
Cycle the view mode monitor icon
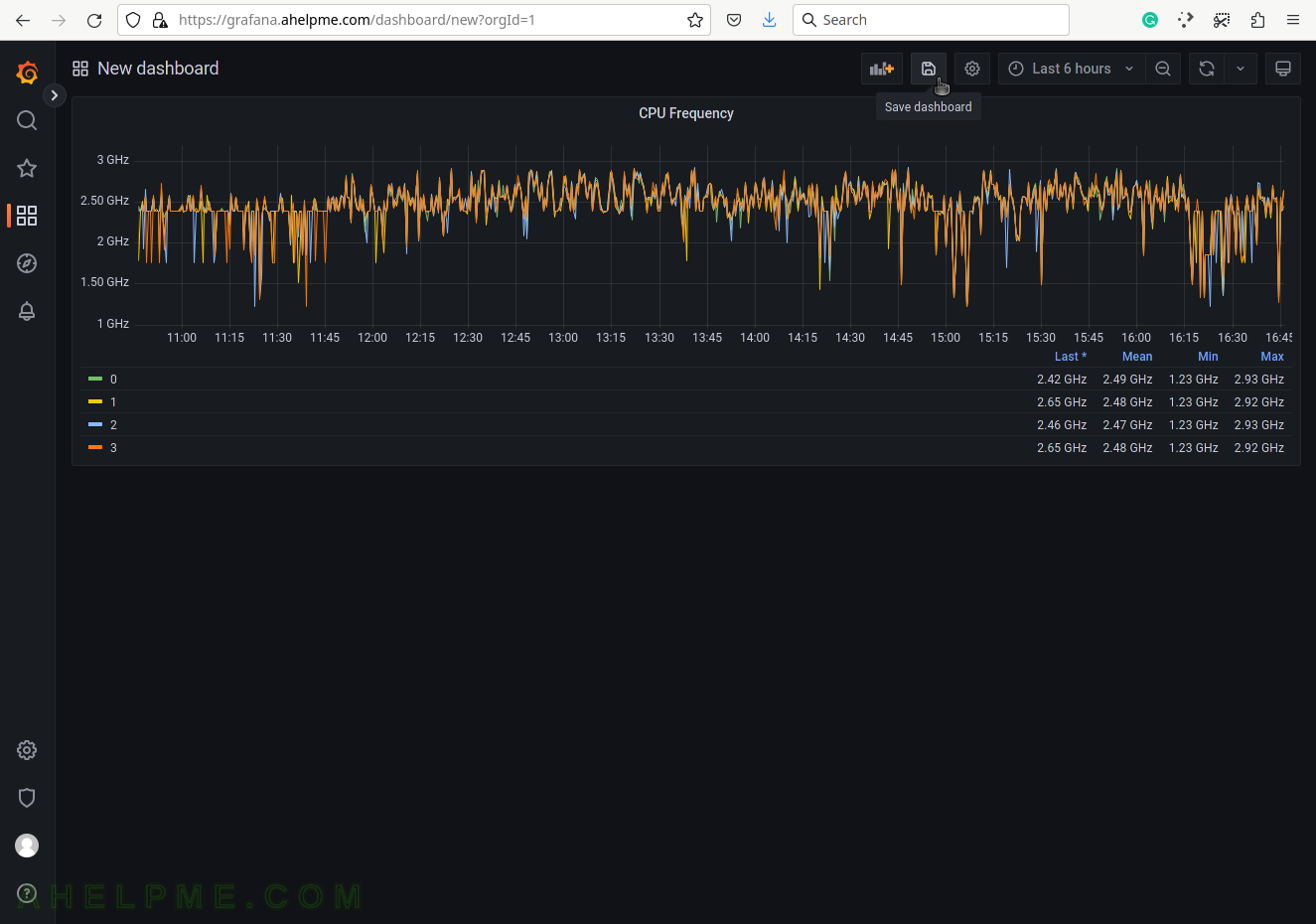point(1283,69)
